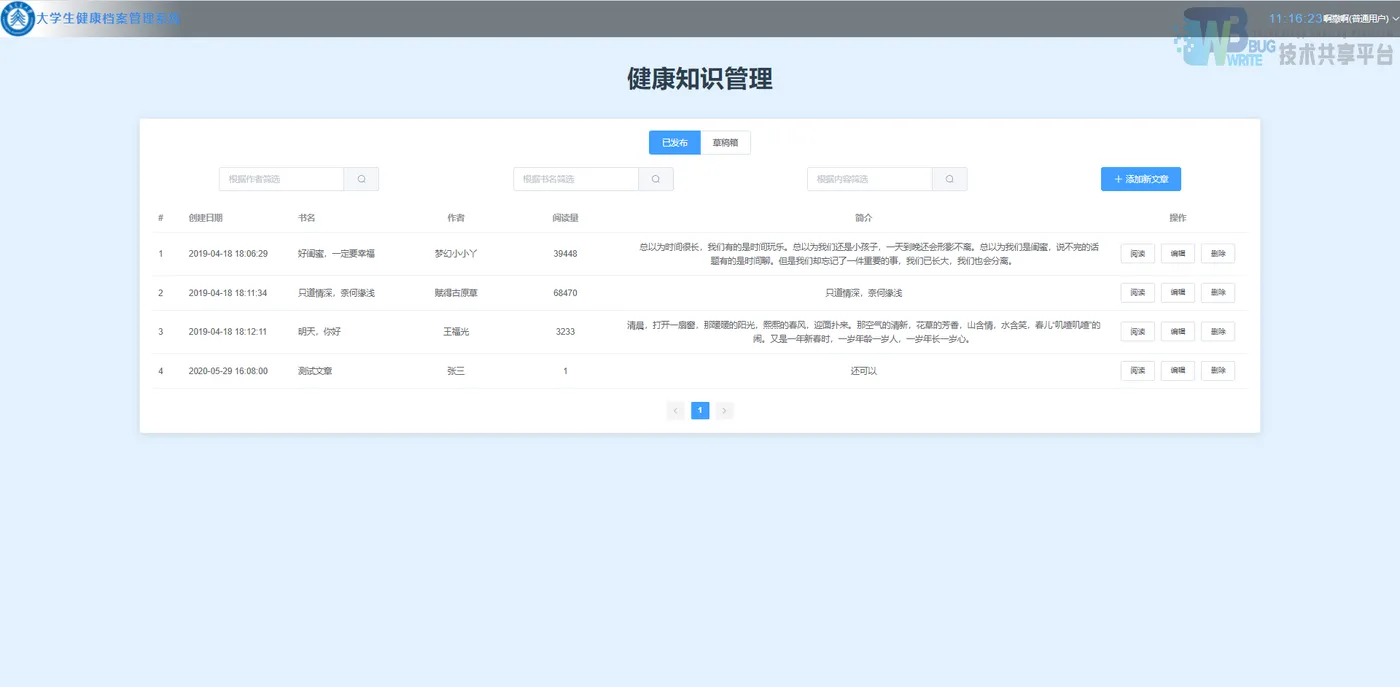Click the next page arrow in pagination

pos(724,410)
